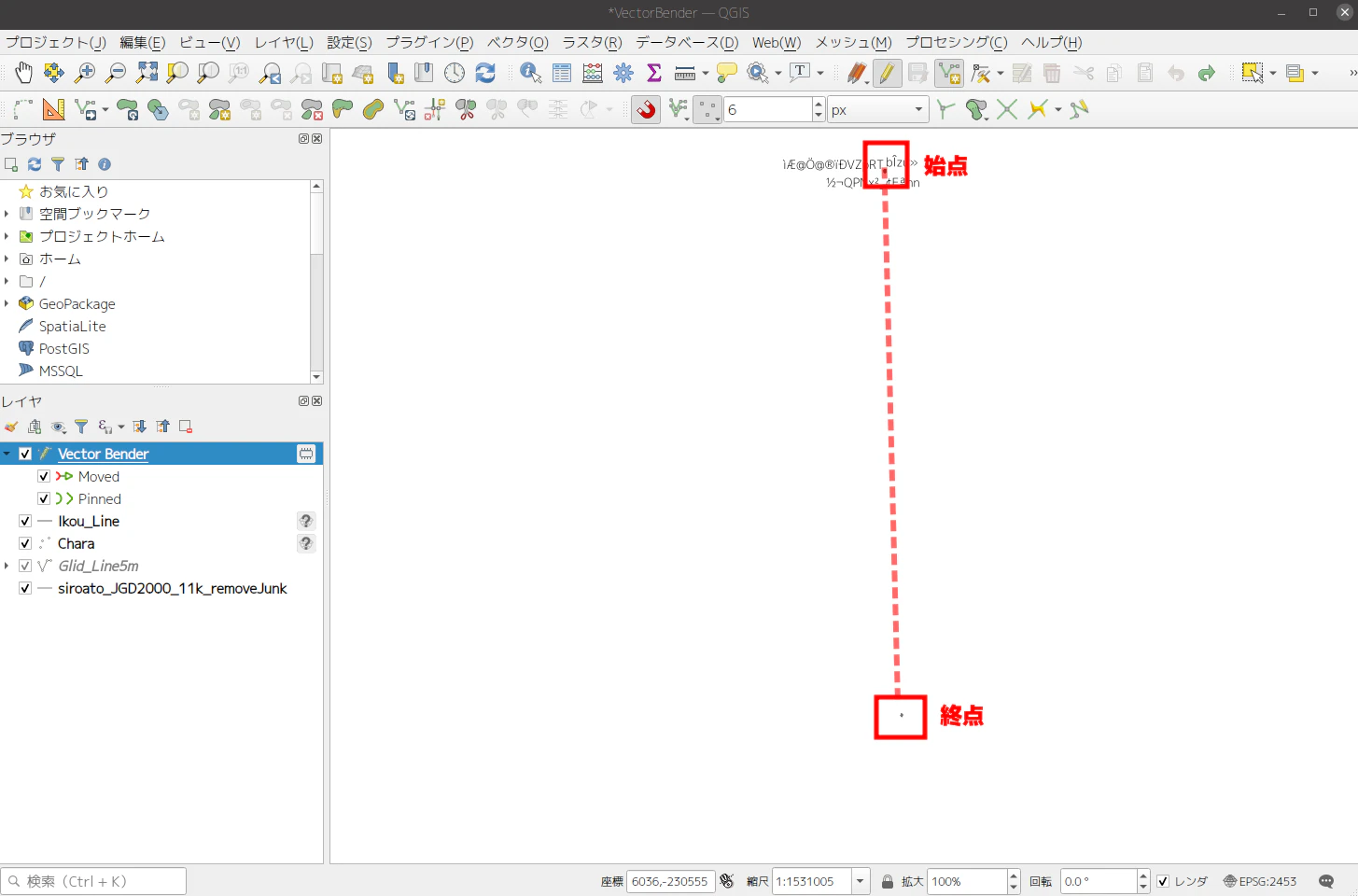The height and width of the screenshot is (896, 1358).
Task: Open Messages log speech bubble icon
Action: [x=1326, y=881]
